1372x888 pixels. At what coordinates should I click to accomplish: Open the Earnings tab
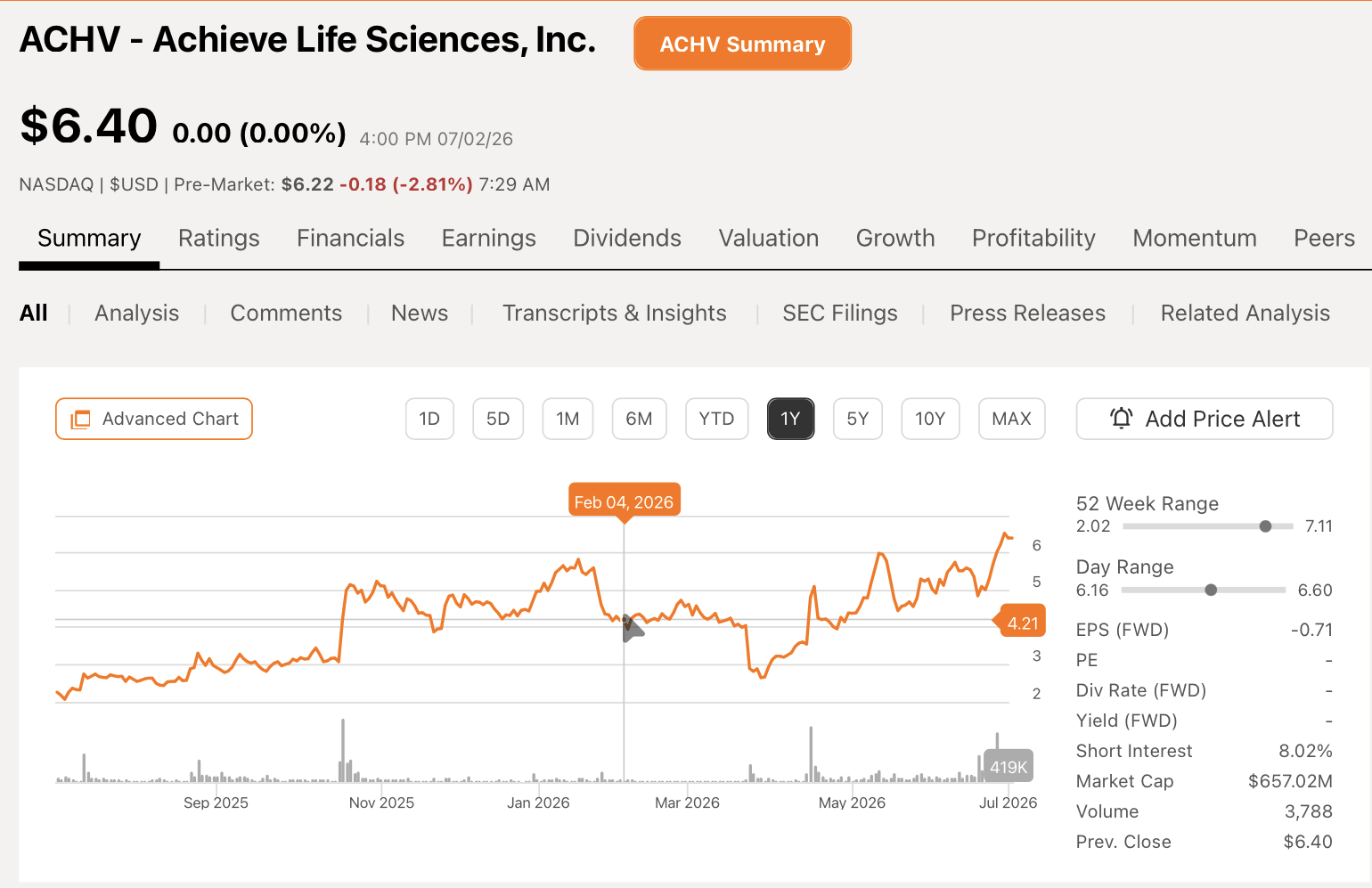pos(488,239)
